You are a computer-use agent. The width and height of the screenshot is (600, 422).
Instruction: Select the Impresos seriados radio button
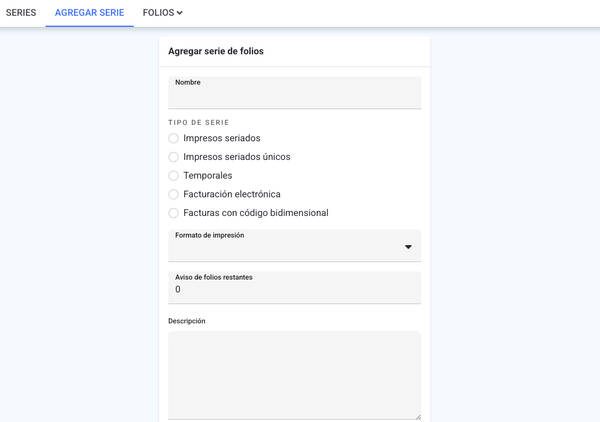[173, 138]
